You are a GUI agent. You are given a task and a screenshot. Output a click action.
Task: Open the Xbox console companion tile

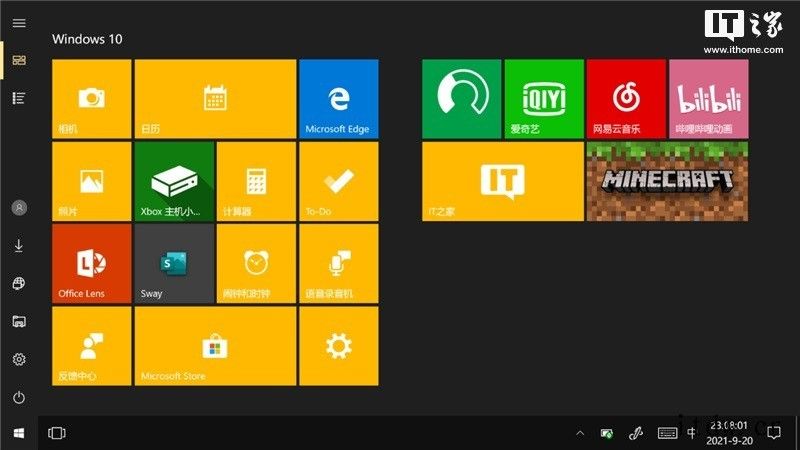(174, 182)
